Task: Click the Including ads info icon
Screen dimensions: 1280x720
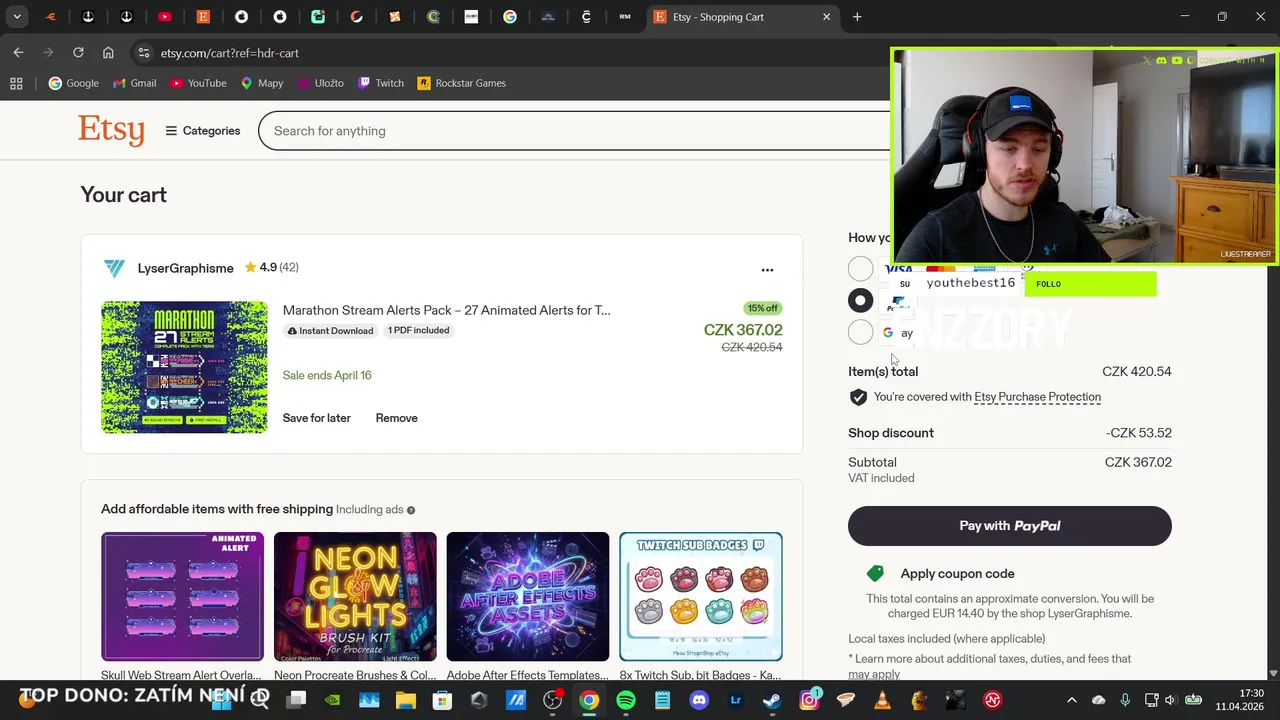Action: tap(410, 510)
